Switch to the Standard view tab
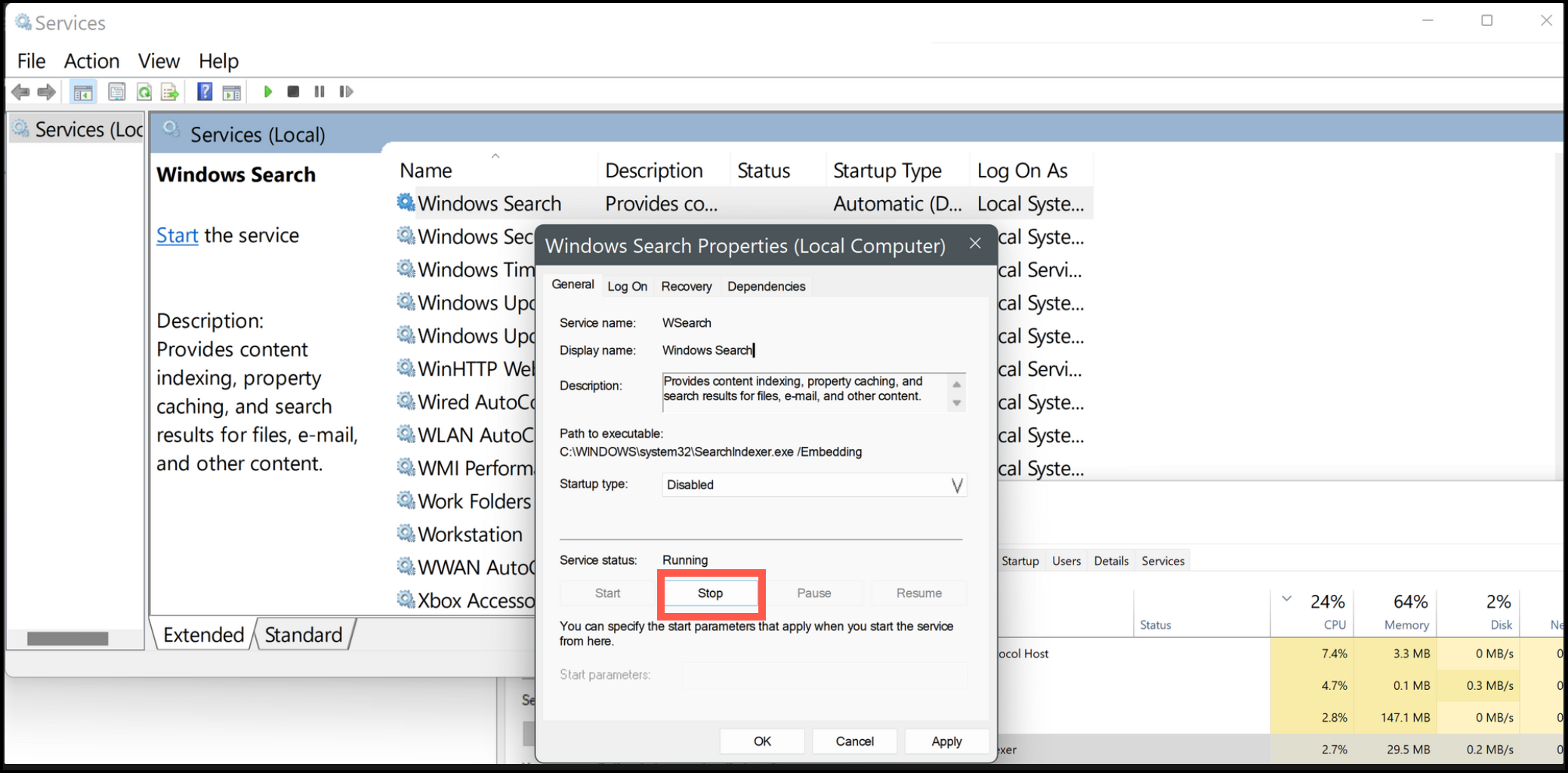The width and height of the screenshot is (1568, 773). [304, 635]
